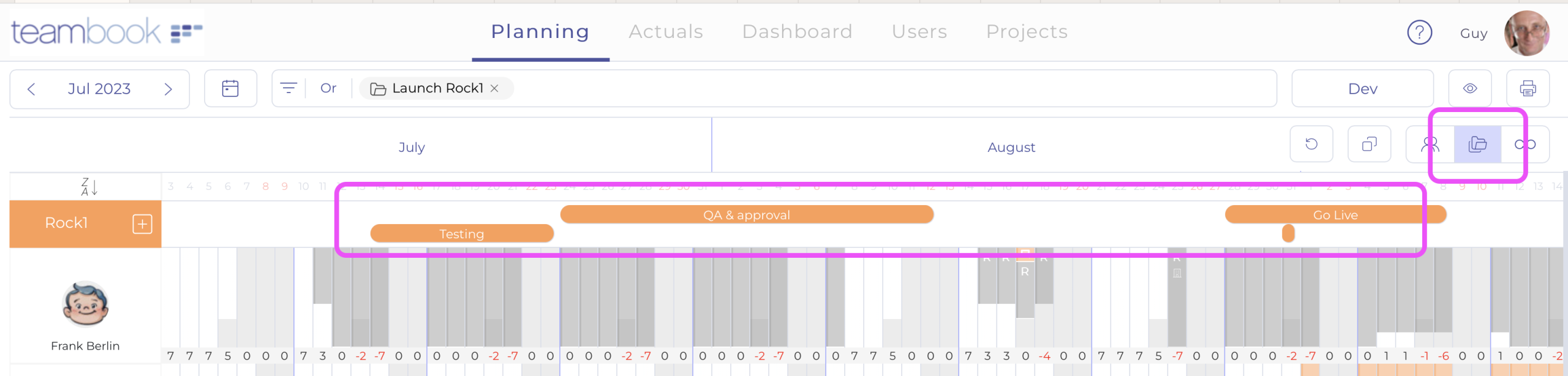
Task: Click the copy bookings icon
Action: point(1369,144)
